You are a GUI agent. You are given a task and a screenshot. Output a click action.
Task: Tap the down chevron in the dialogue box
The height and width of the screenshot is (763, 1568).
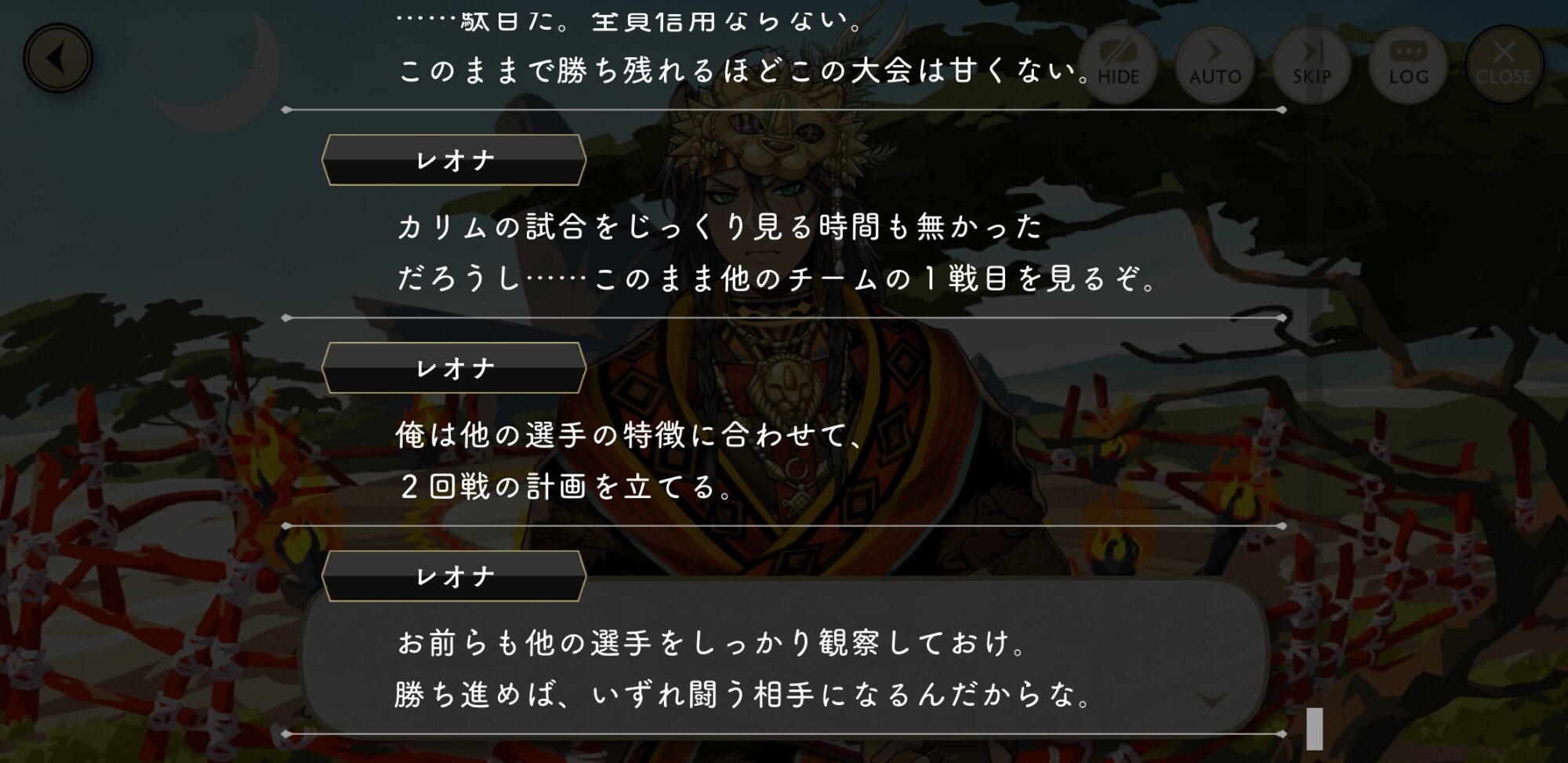pos(1212,699)
